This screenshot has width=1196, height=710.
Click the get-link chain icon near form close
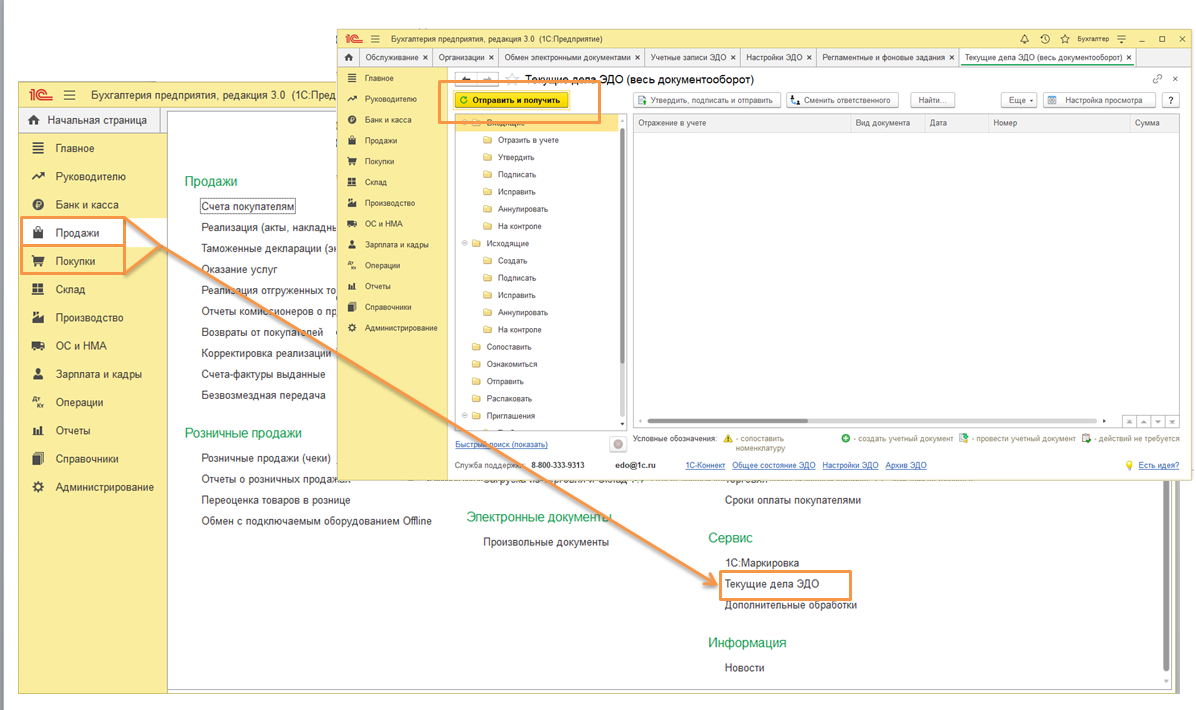1157,79
